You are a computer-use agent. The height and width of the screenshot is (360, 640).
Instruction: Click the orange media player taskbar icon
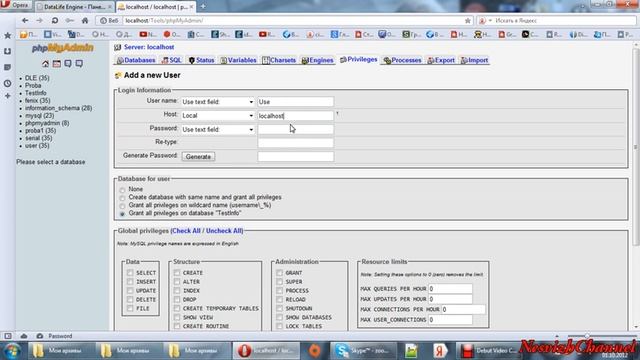[314, 351]
